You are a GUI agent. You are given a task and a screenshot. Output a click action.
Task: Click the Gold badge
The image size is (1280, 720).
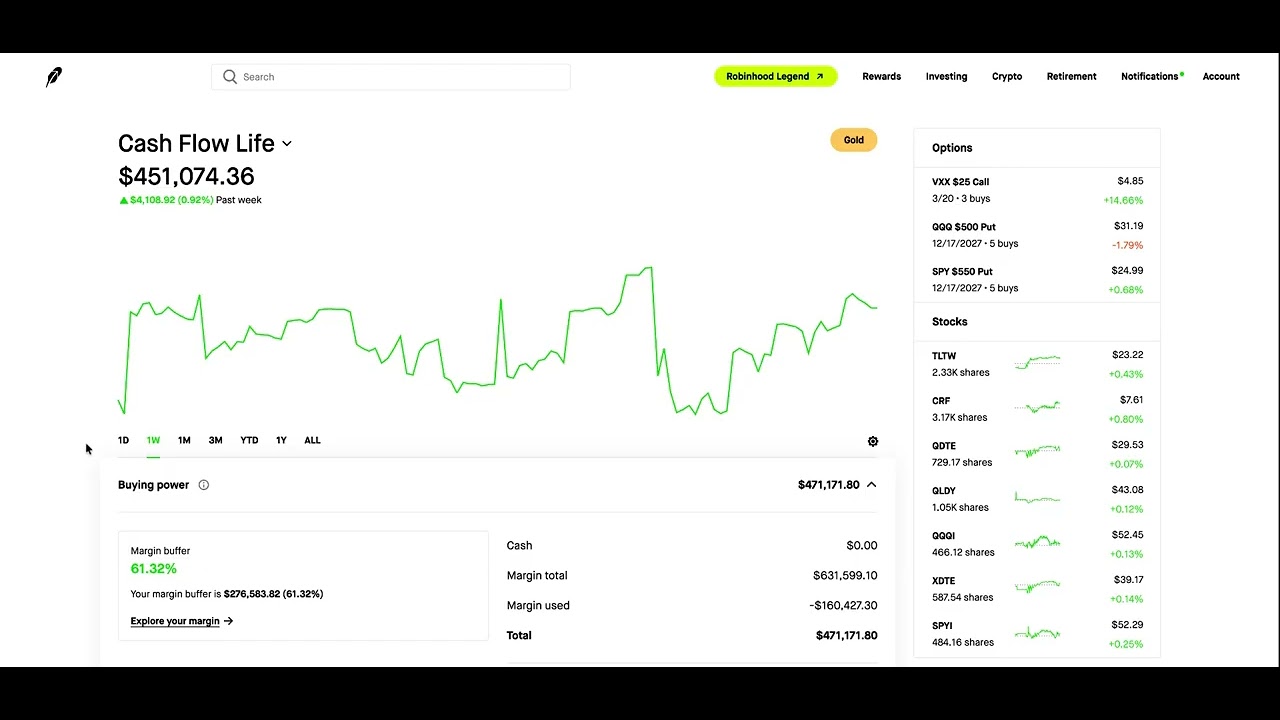coord(853,140)
